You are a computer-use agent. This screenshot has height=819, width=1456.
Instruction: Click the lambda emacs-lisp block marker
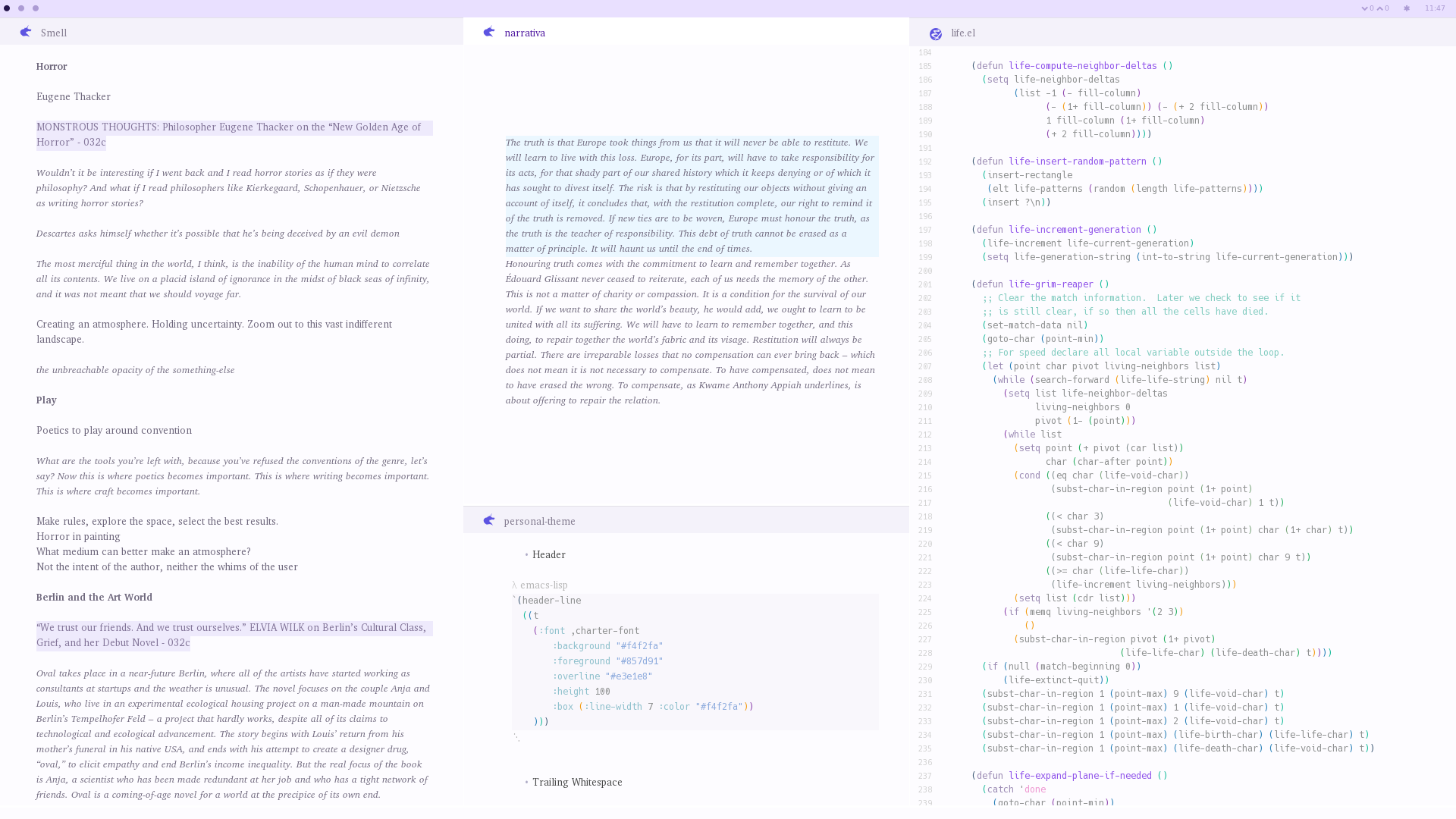pos(539,585)
